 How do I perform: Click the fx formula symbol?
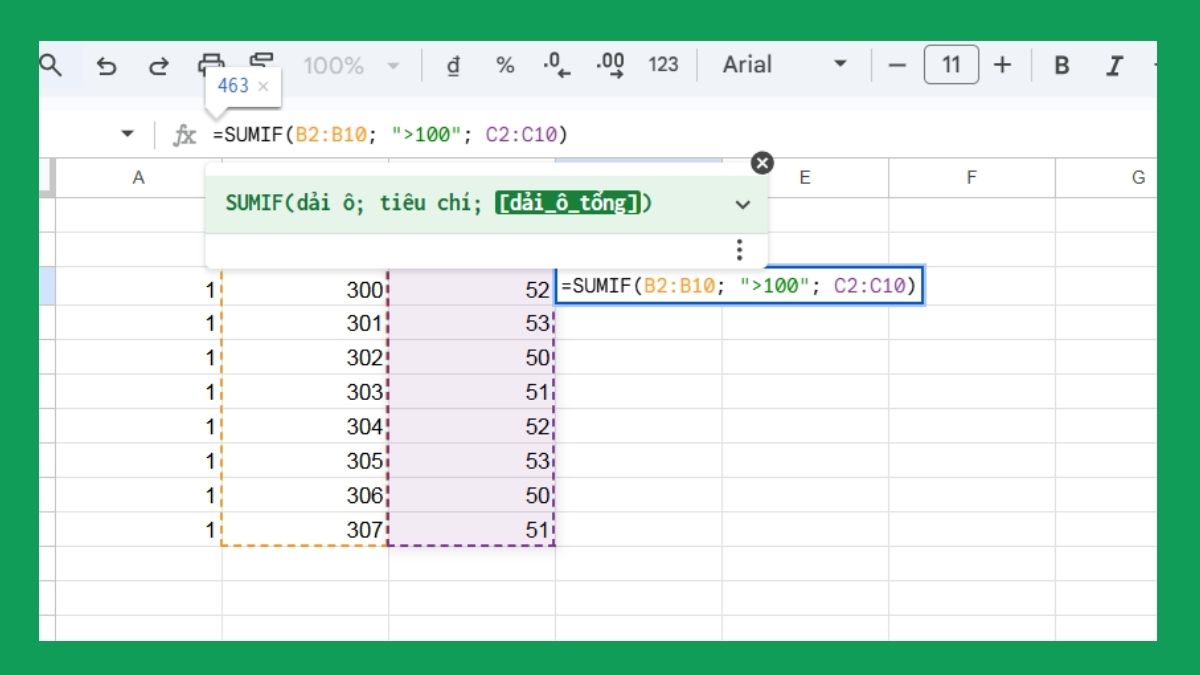(x=185, y=133)
